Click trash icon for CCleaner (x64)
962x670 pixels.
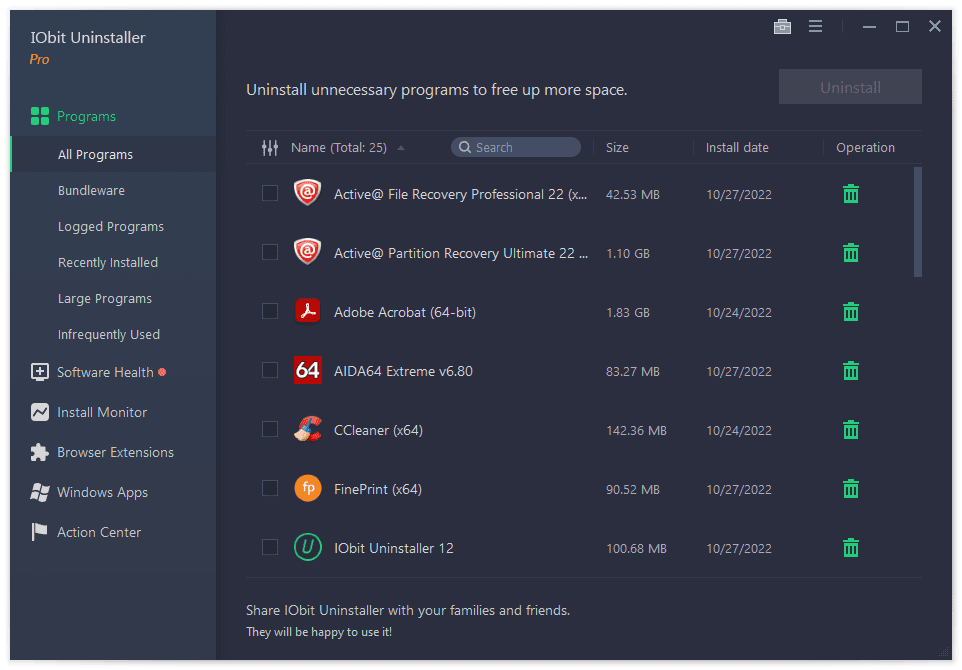tap(851, 430)
